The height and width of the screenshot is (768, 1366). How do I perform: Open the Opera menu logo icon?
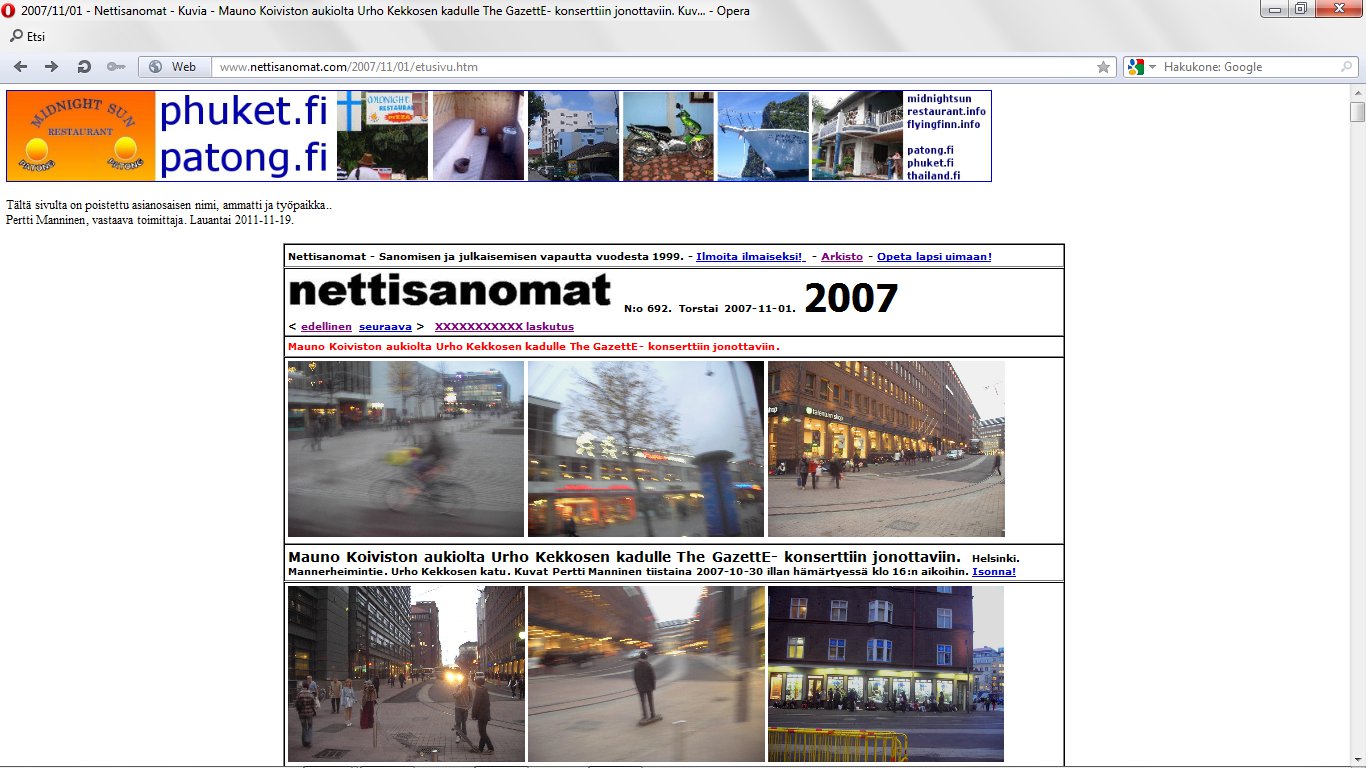(x=9, y=11)
